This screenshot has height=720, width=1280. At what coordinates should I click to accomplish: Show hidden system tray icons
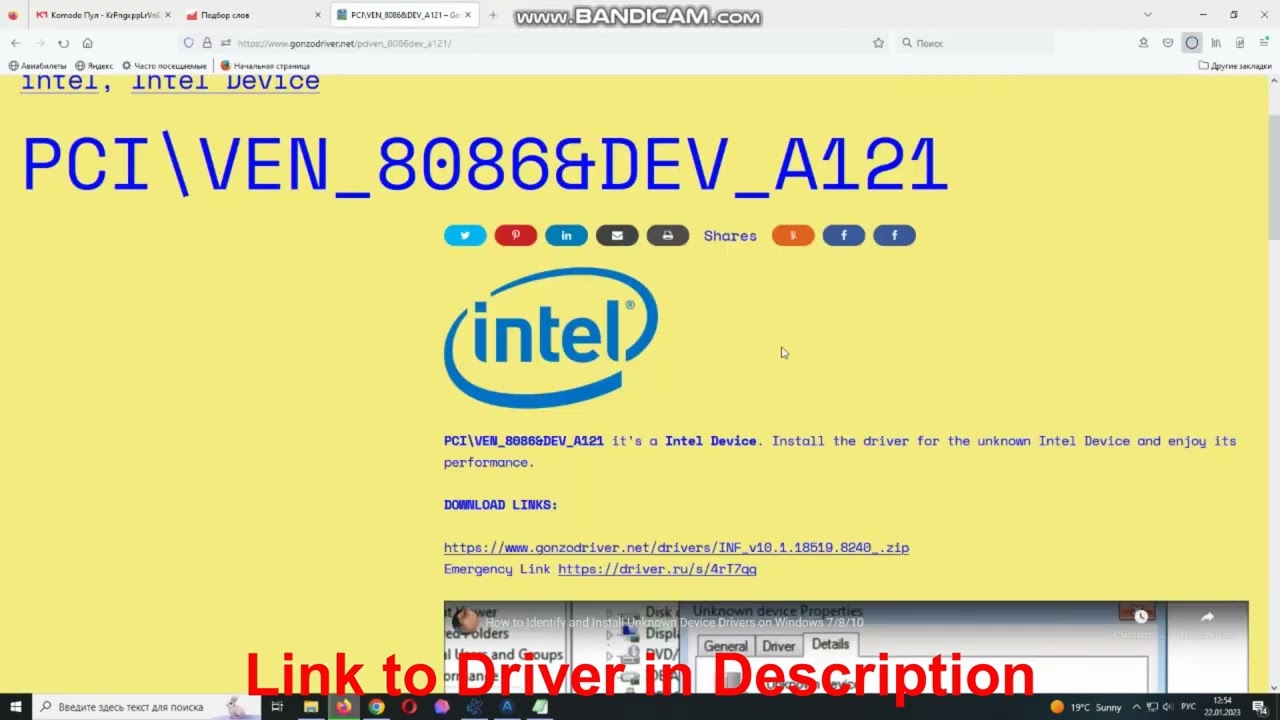coord(1136,707)
